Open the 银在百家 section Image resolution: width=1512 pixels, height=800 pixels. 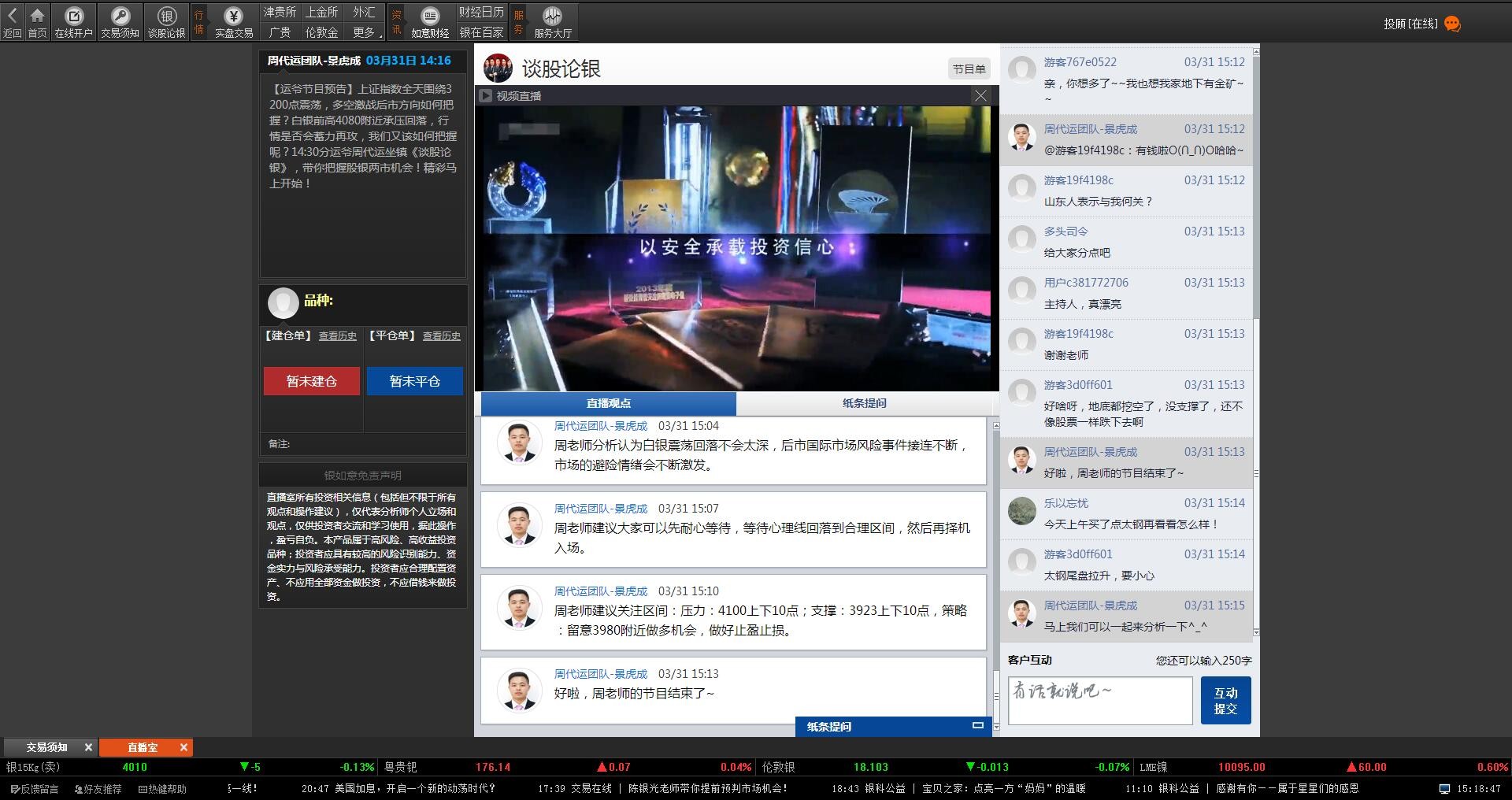coord(481,32)
